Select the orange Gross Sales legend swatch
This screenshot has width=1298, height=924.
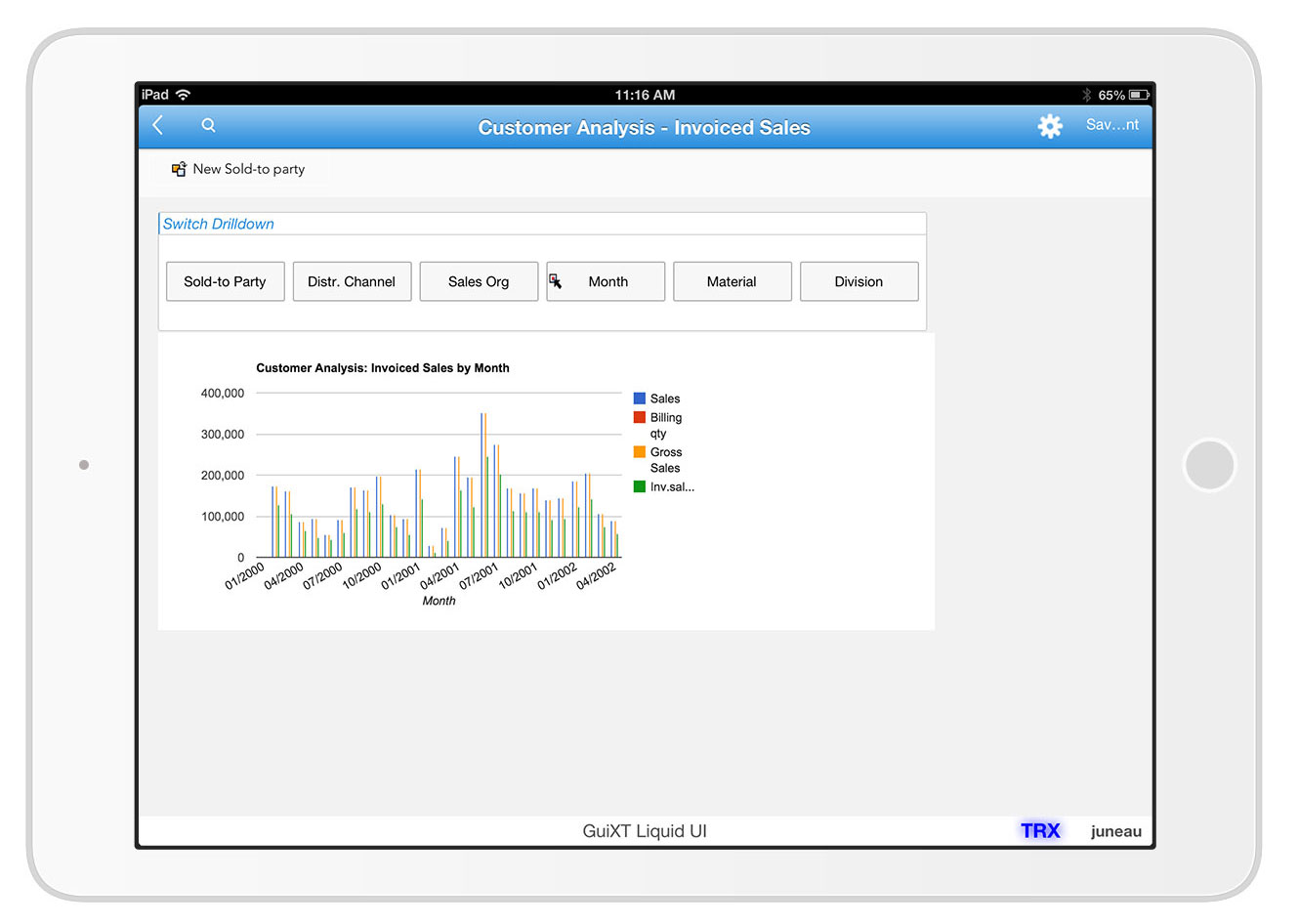click(640, 452)
